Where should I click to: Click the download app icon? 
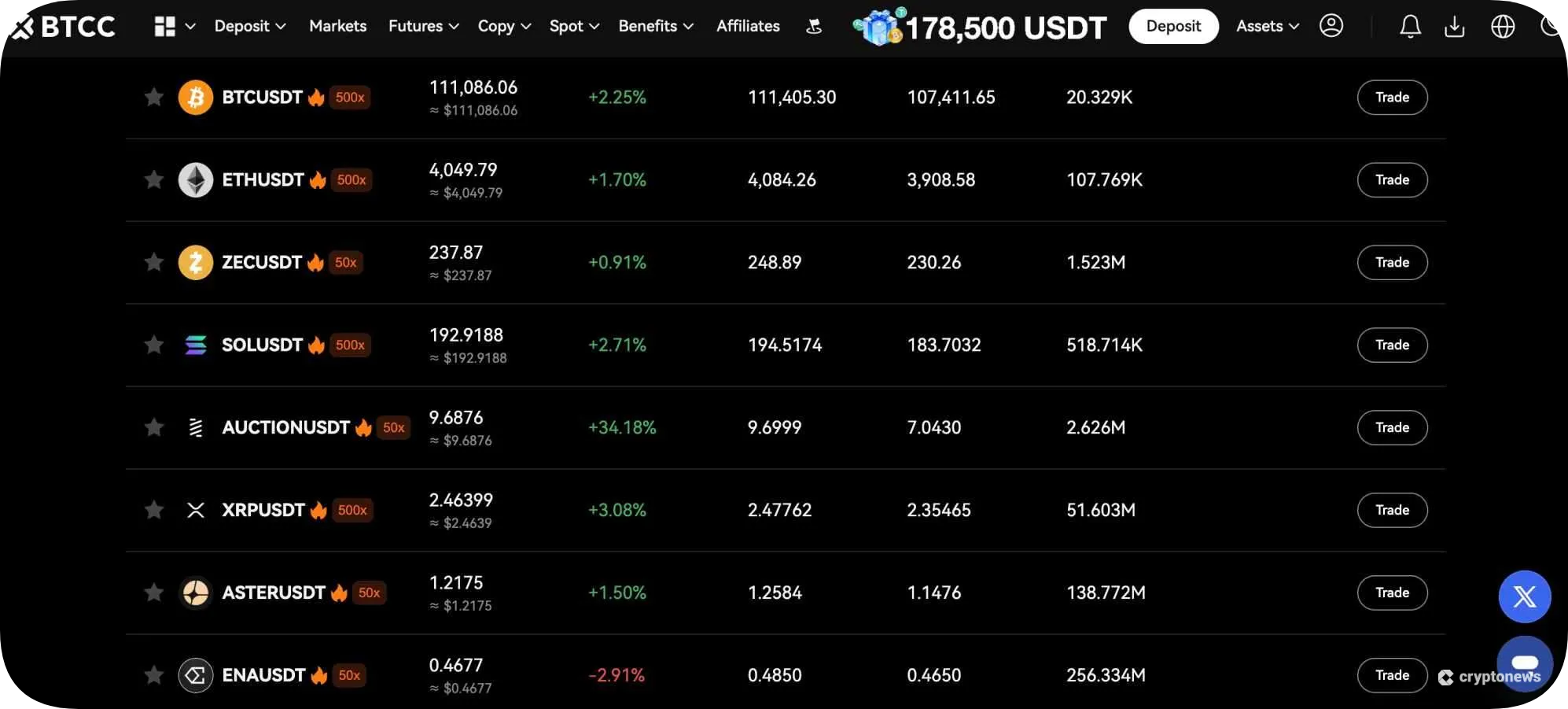[1455, 27]
